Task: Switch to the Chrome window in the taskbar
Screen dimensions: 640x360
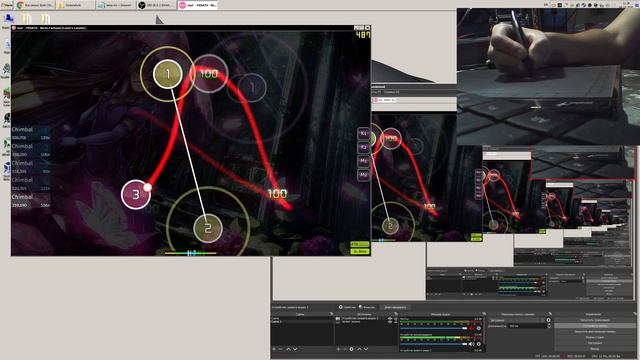Action: pyautogui.click(x=34, y=5)
